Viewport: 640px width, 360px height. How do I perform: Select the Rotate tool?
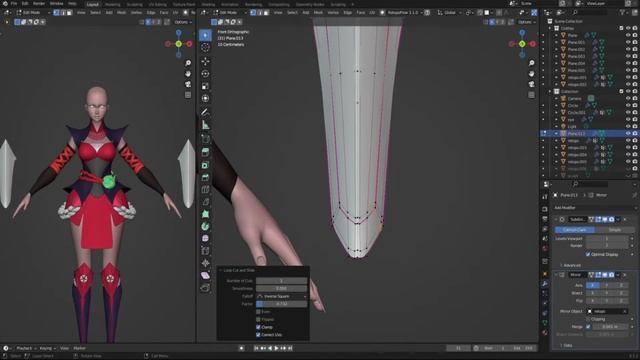pos(205,74)
